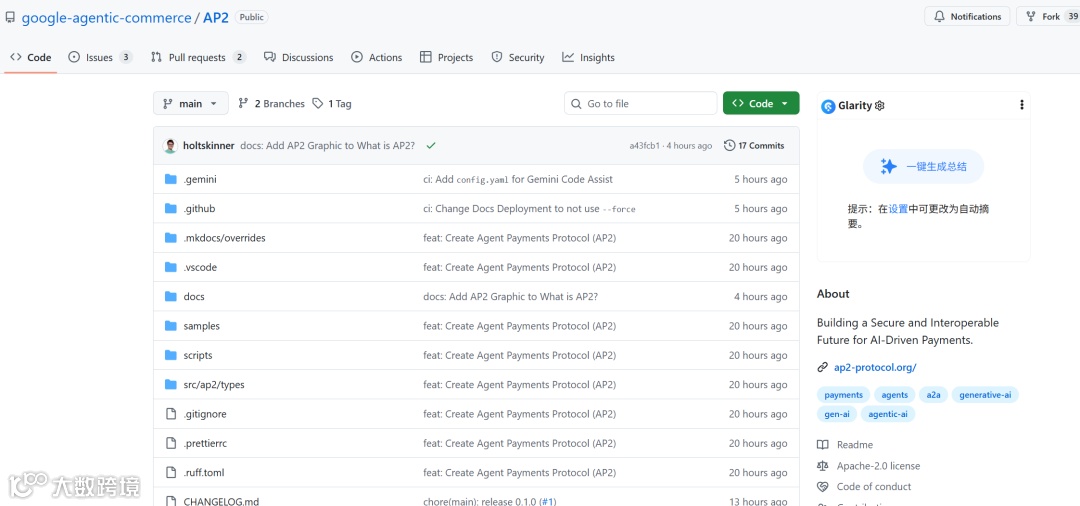Viewport: 1080px width, 506px height.
Task: Open the docs folder
Action: coord(194,297)
